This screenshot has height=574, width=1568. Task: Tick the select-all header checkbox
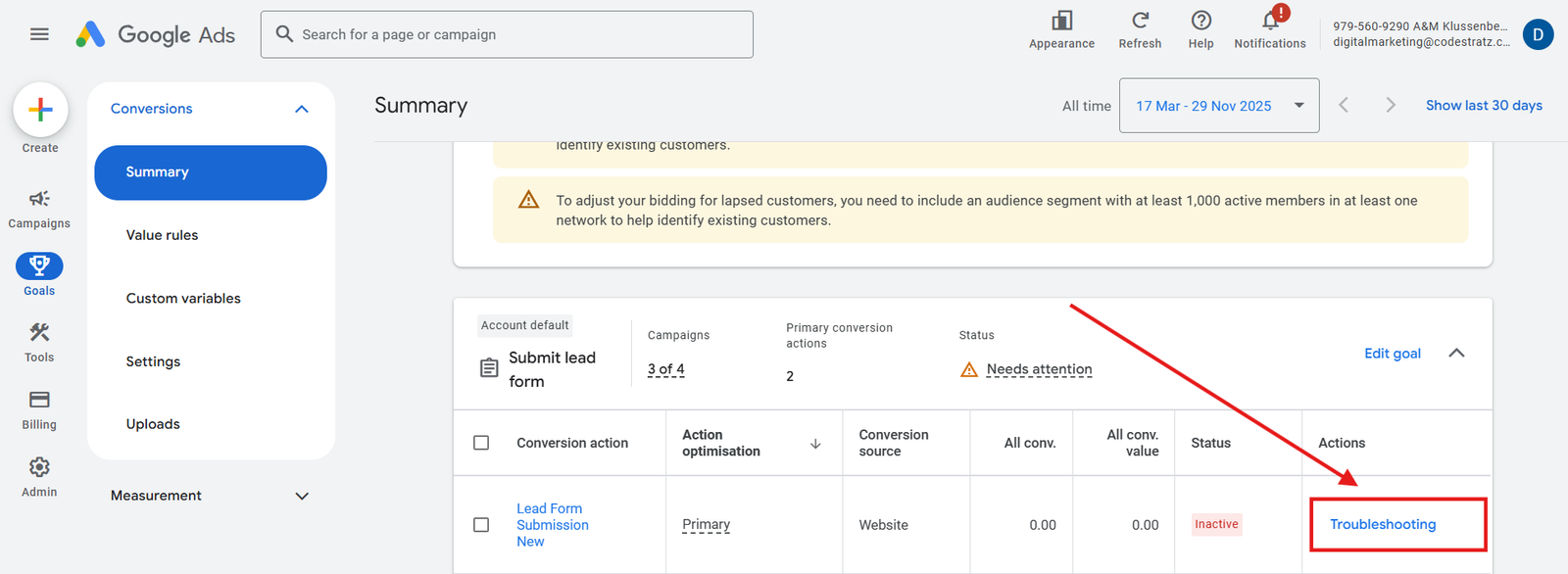[x=481, y=443]
